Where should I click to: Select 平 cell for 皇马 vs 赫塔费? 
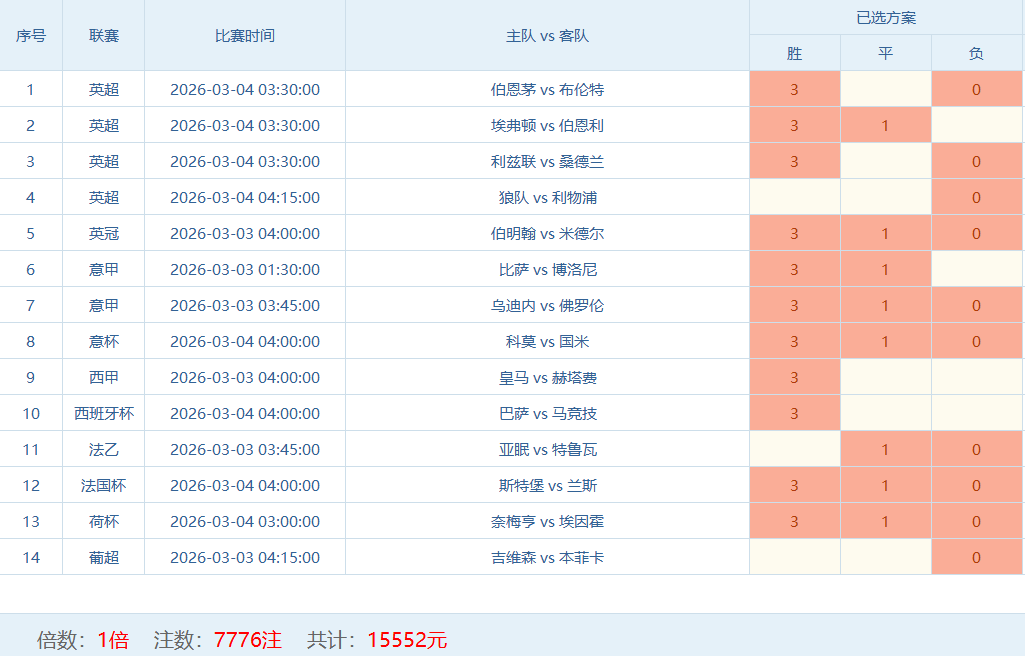(885, 378)
